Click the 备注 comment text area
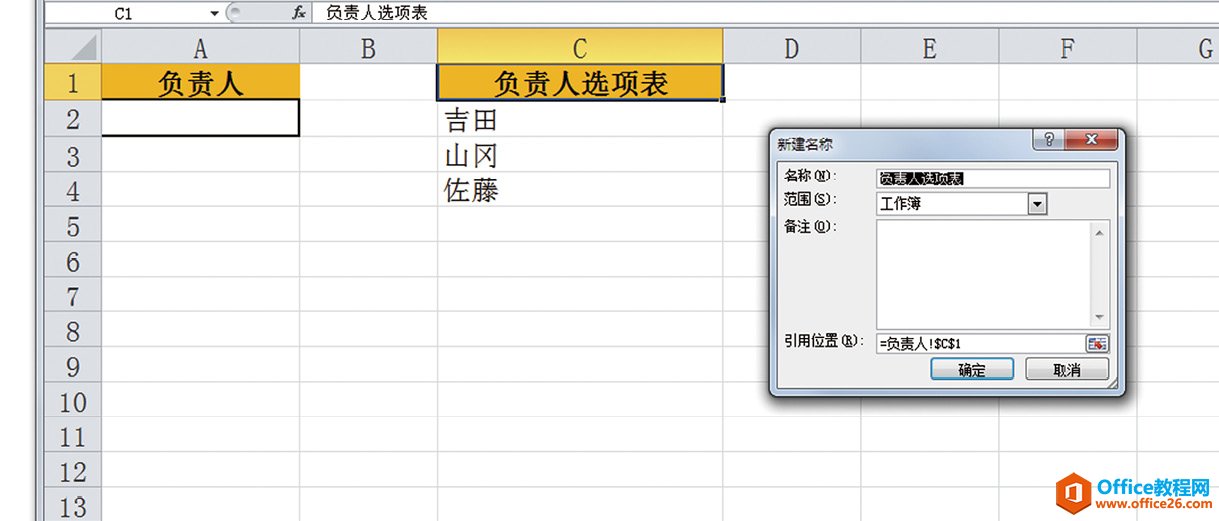The width and height of the screenshot is (1219, 521). coord(984,274)
